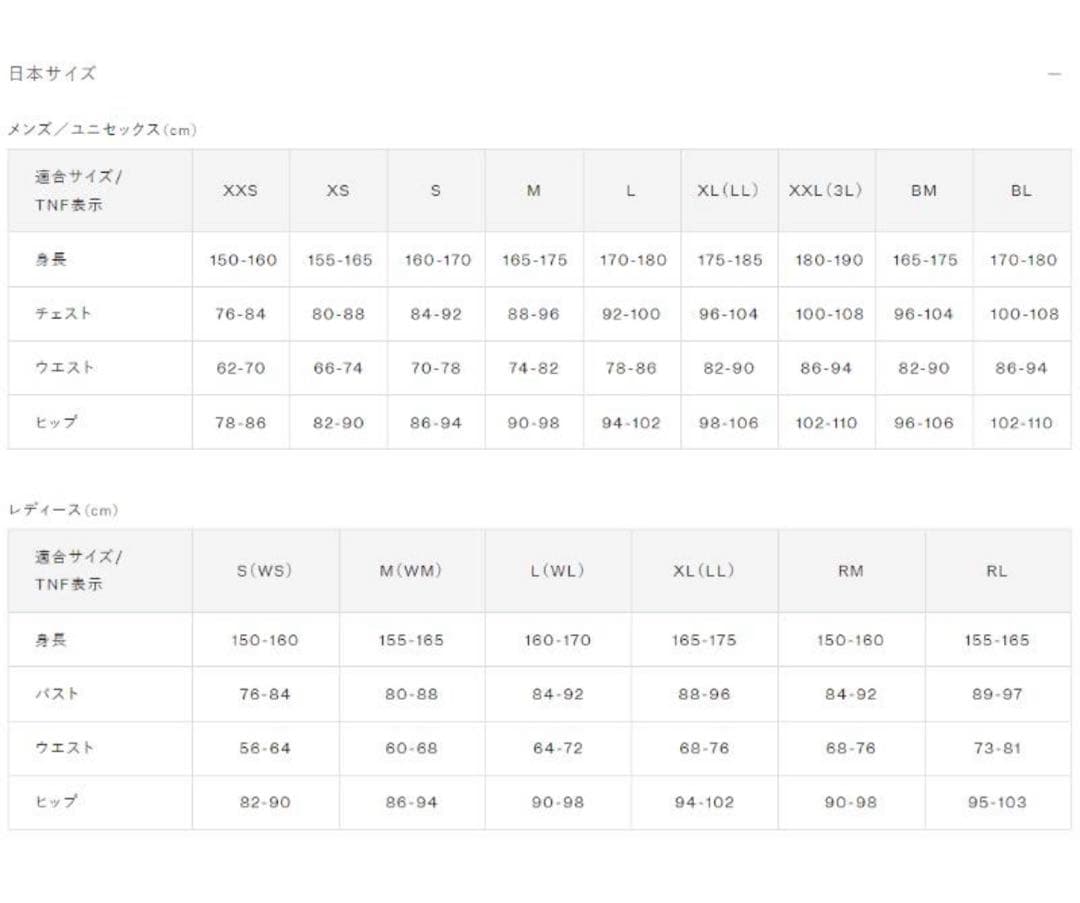
Task: Click the BM size column header
Action: 923,190
